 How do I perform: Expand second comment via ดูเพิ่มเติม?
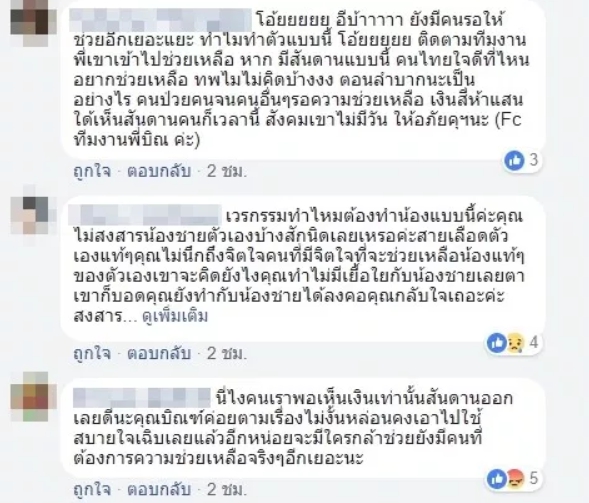pos(175,317)
